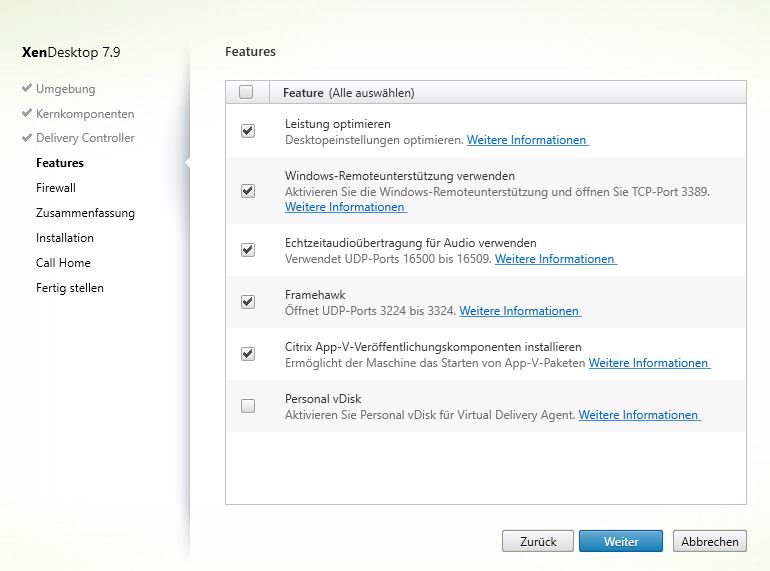The width and height of the screenshot is (770, 571).
Task: Open 'Weitere Informationen' link for Echtzeitaudioübertragung
Action: coord(555,259)
